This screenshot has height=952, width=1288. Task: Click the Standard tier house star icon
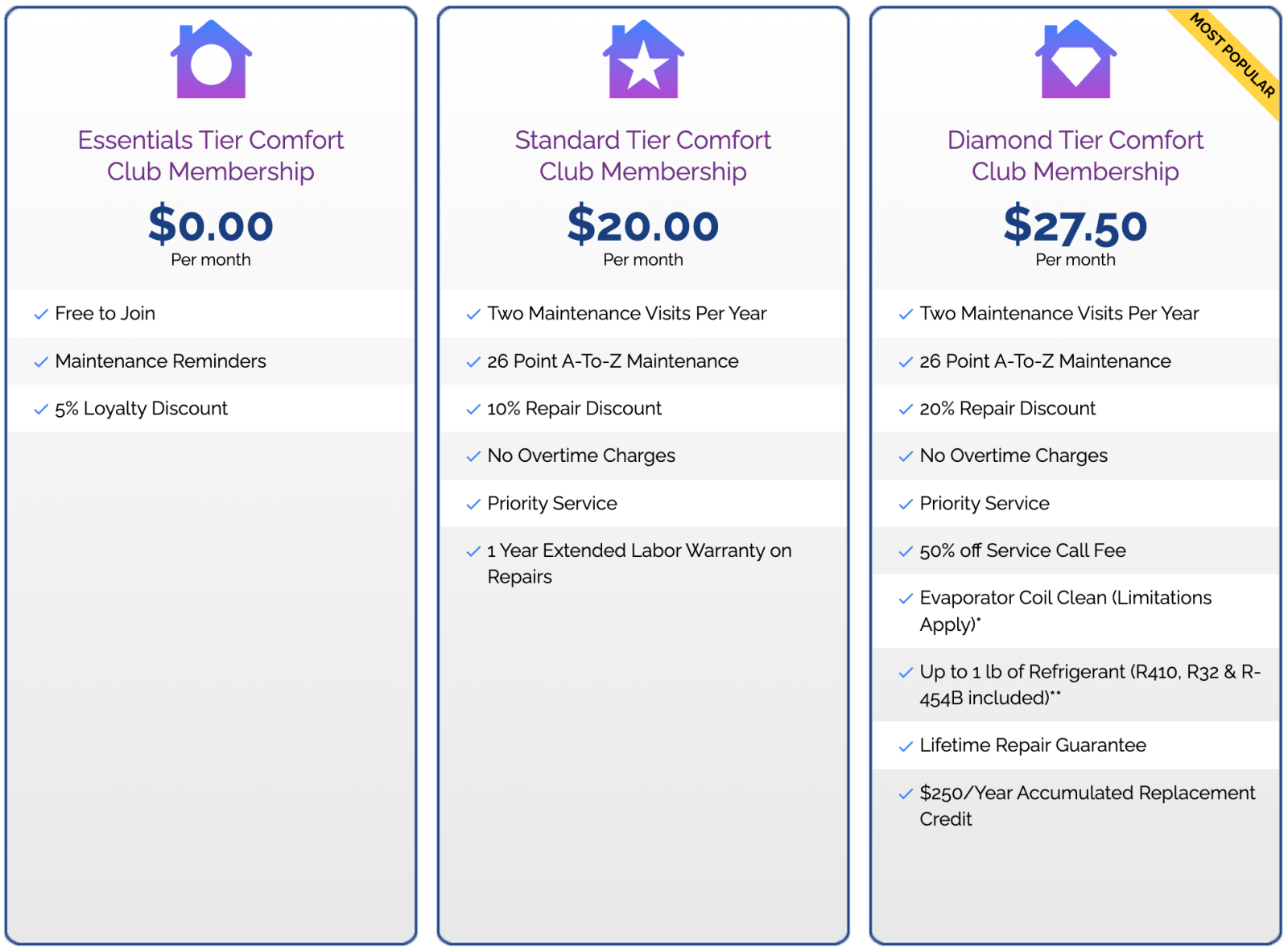(x=643, y=60)
